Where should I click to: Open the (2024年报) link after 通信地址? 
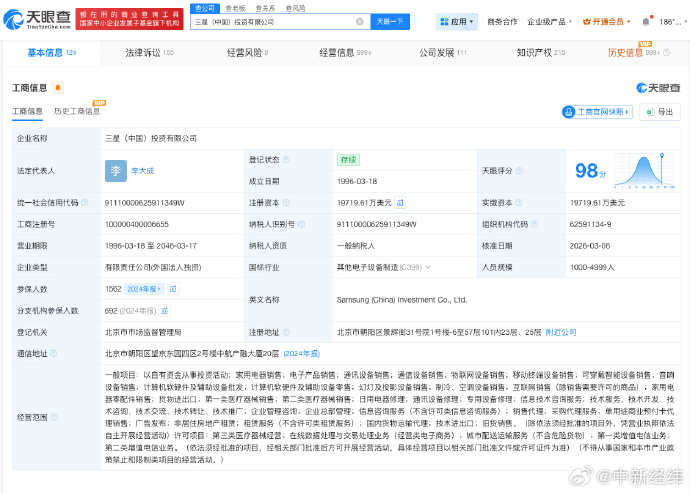pos(301,353)
